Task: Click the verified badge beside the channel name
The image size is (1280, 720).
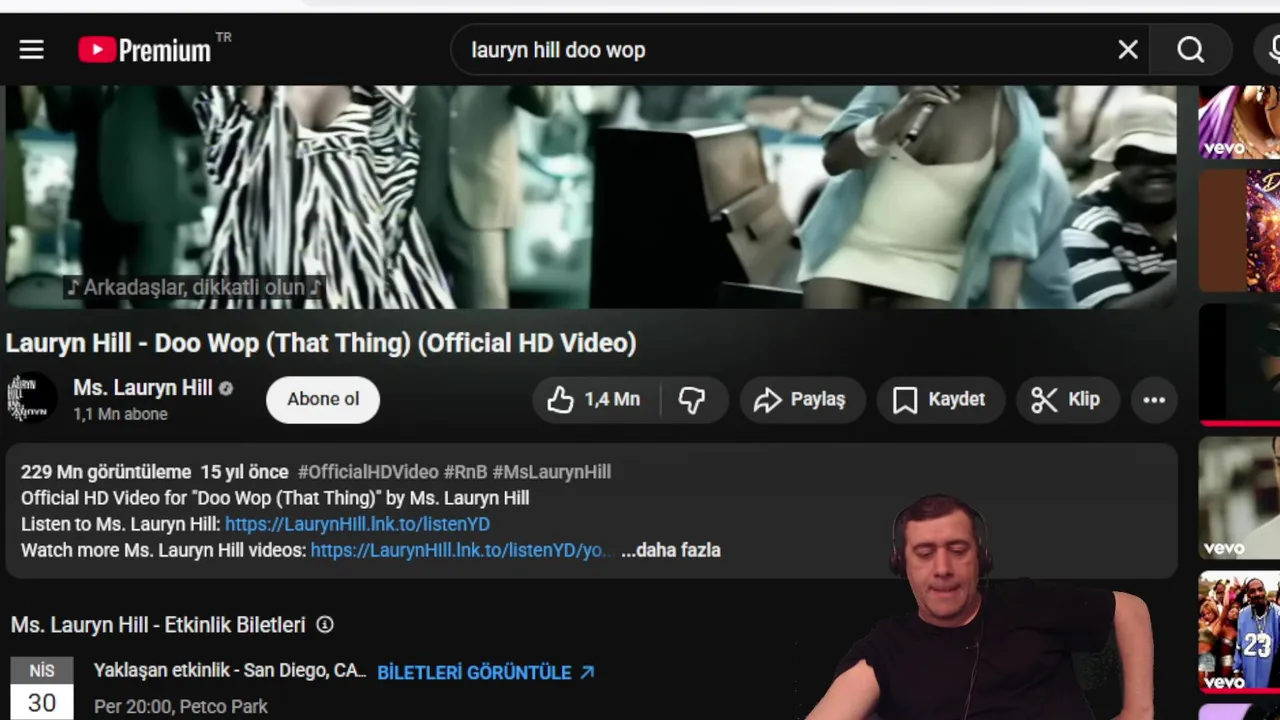Action: coord(226,388)
